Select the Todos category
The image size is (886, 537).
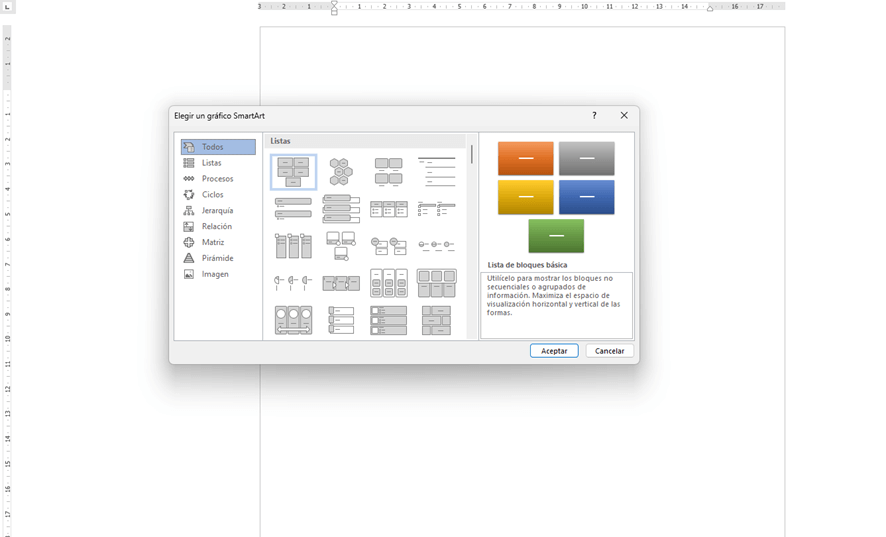click(218, 147)
